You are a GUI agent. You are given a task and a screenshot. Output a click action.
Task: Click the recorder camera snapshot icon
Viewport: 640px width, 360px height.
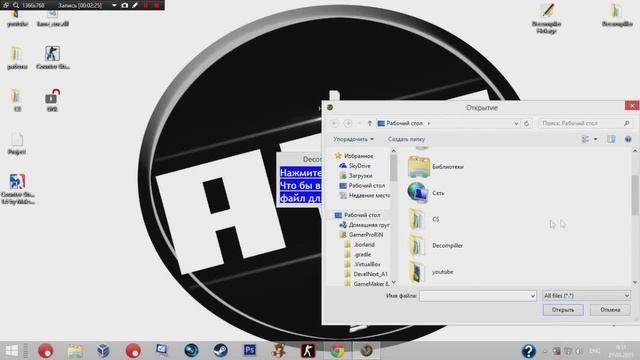click(124, 5)
